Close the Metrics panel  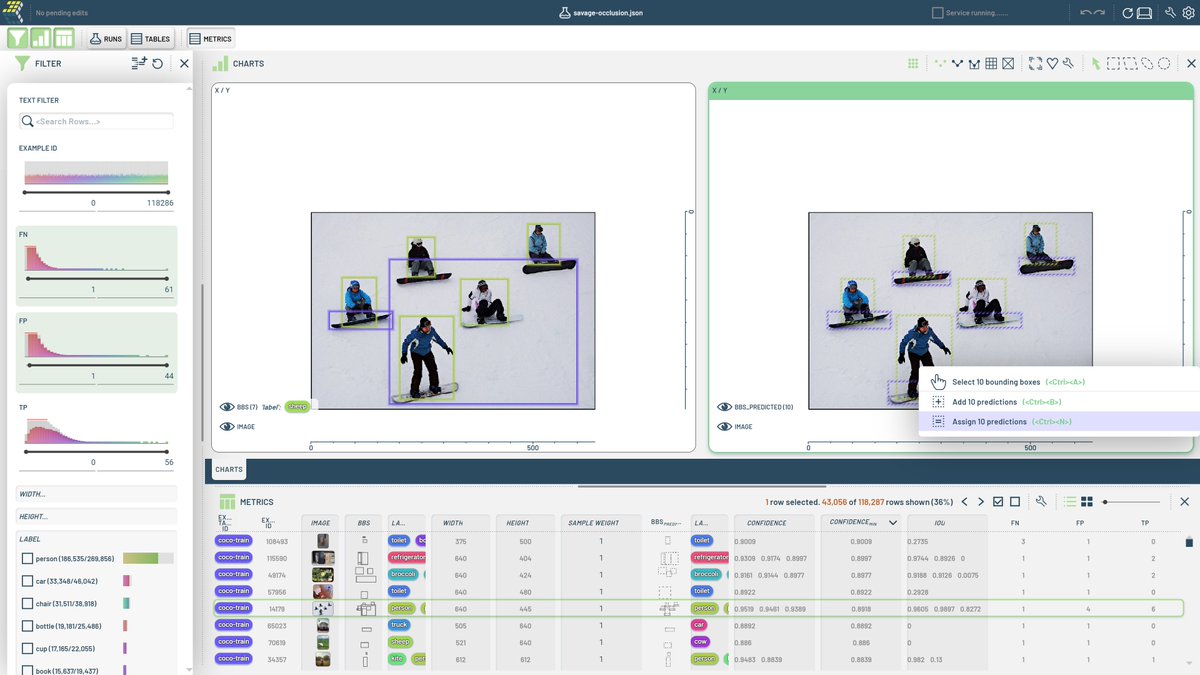[1186, 502]
